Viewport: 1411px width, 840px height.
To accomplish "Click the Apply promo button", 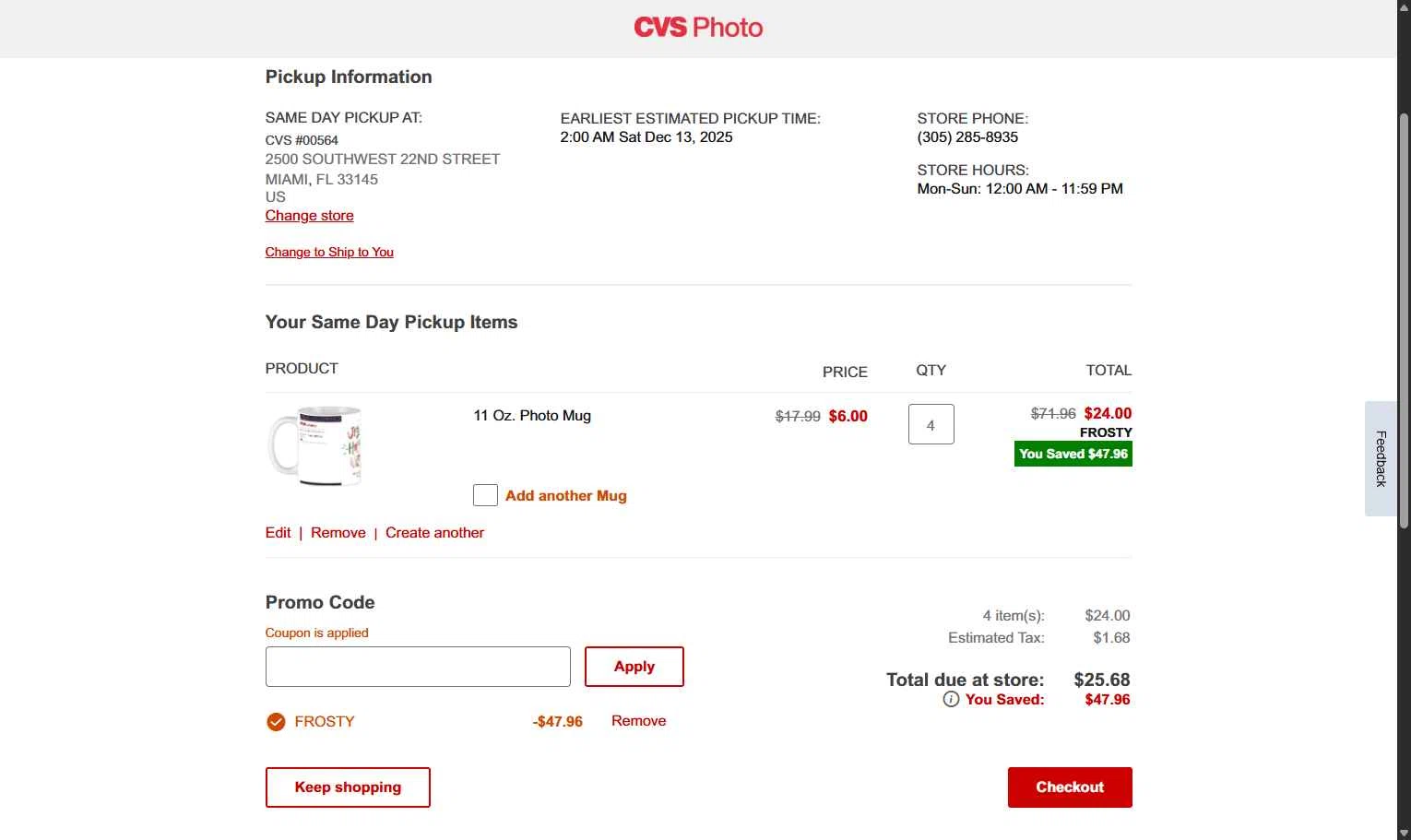I will pos(634,667).
